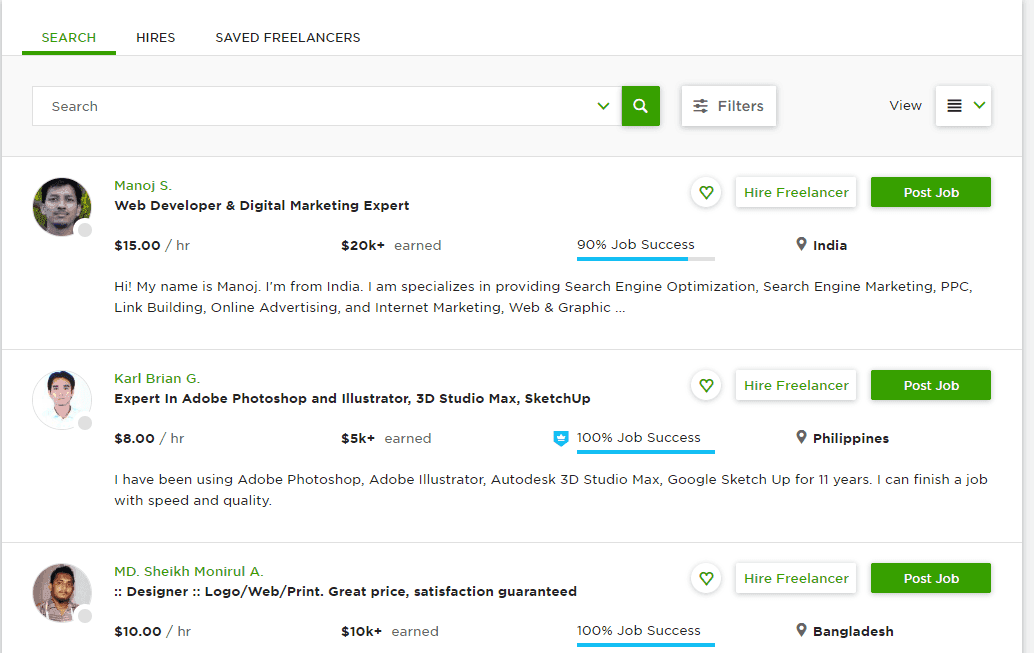This screenshot has height=653, width=1034.
Task: Click Karl Brian G. online status dot
Action: (x=85, y=423)
